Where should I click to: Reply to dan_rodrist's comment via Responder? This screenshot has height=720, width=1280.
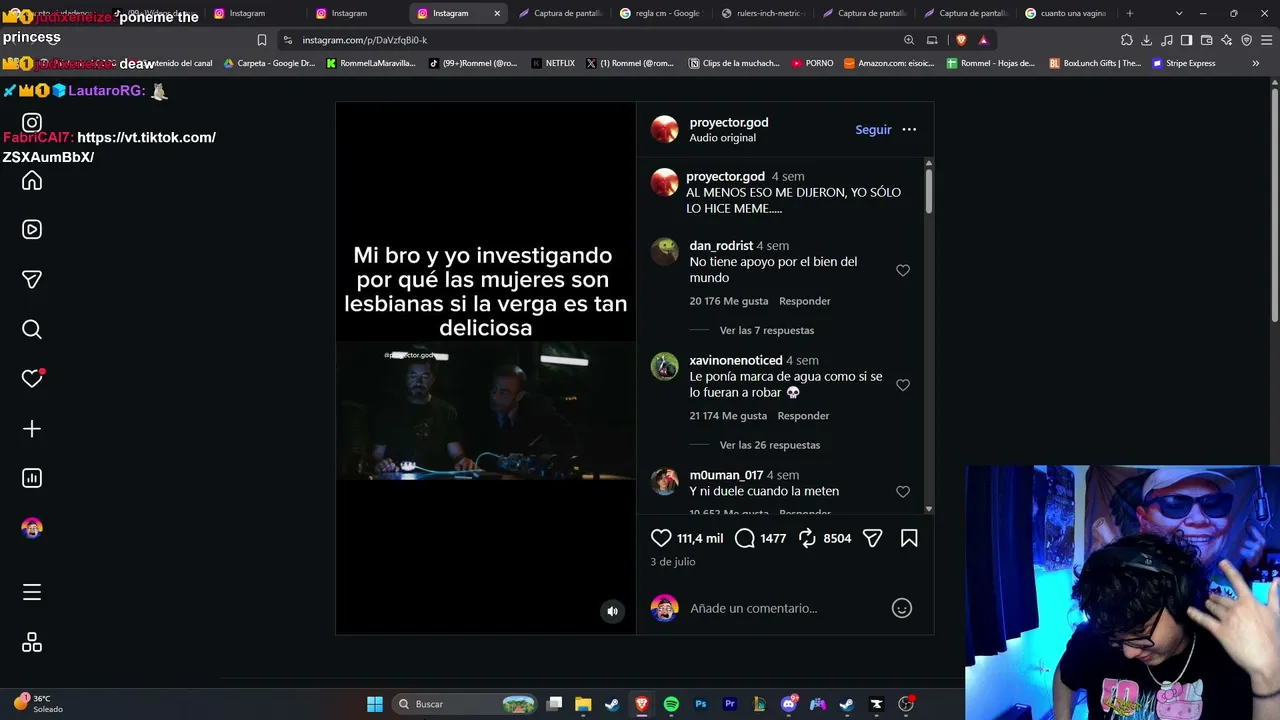pyautogui.click(x=805, y=301)
